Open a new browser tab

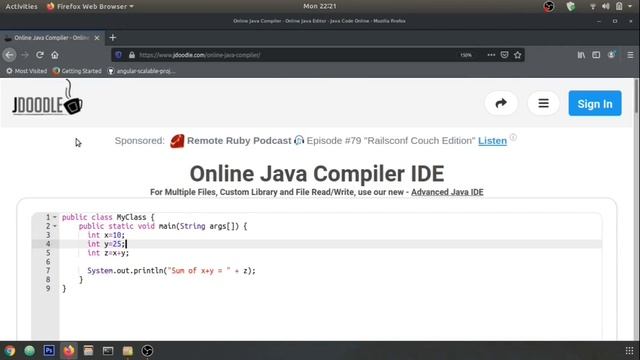tap(113, 38)
